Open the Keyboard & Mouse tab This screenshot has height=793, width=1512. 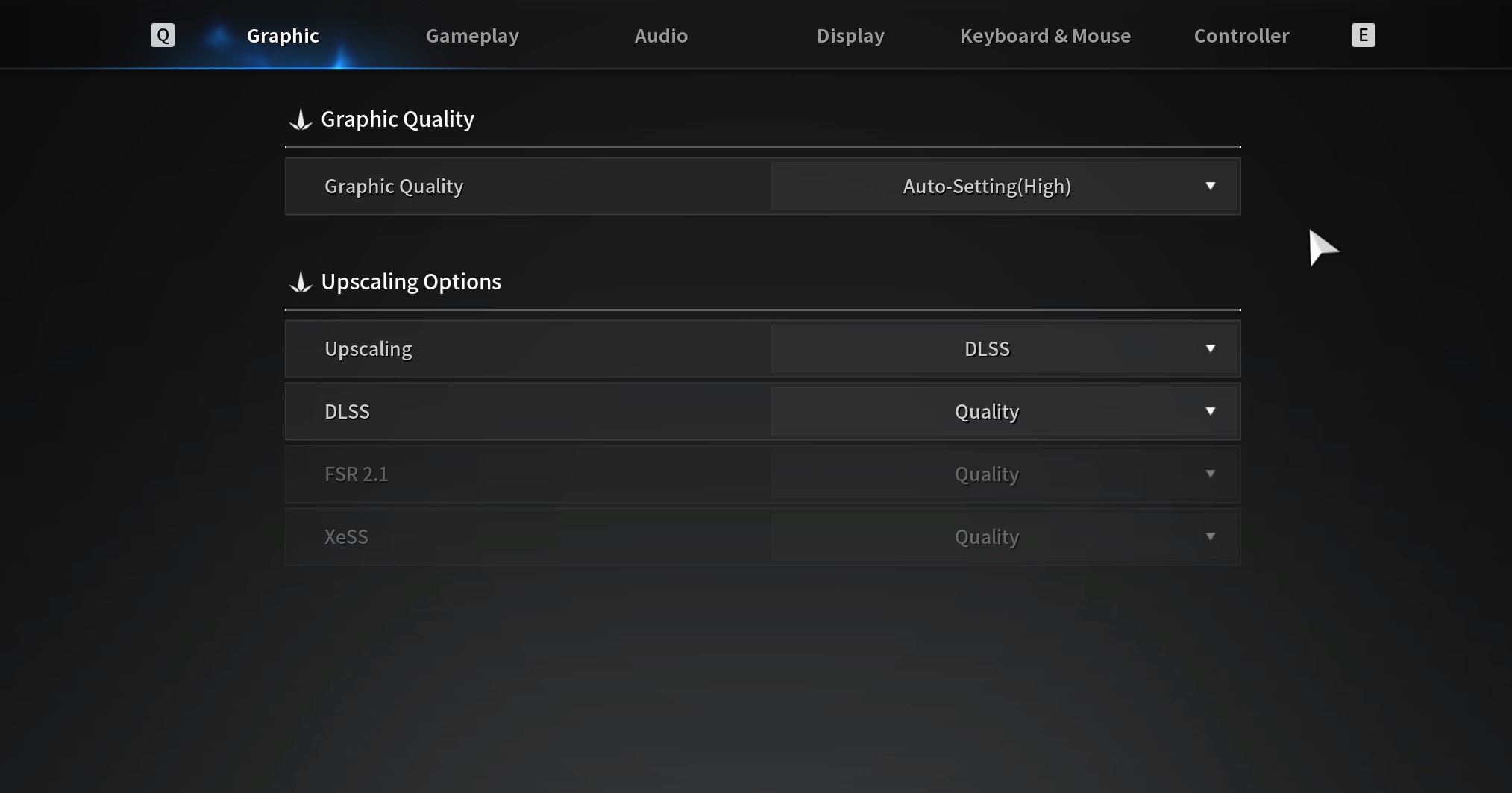coord(1045,36)
